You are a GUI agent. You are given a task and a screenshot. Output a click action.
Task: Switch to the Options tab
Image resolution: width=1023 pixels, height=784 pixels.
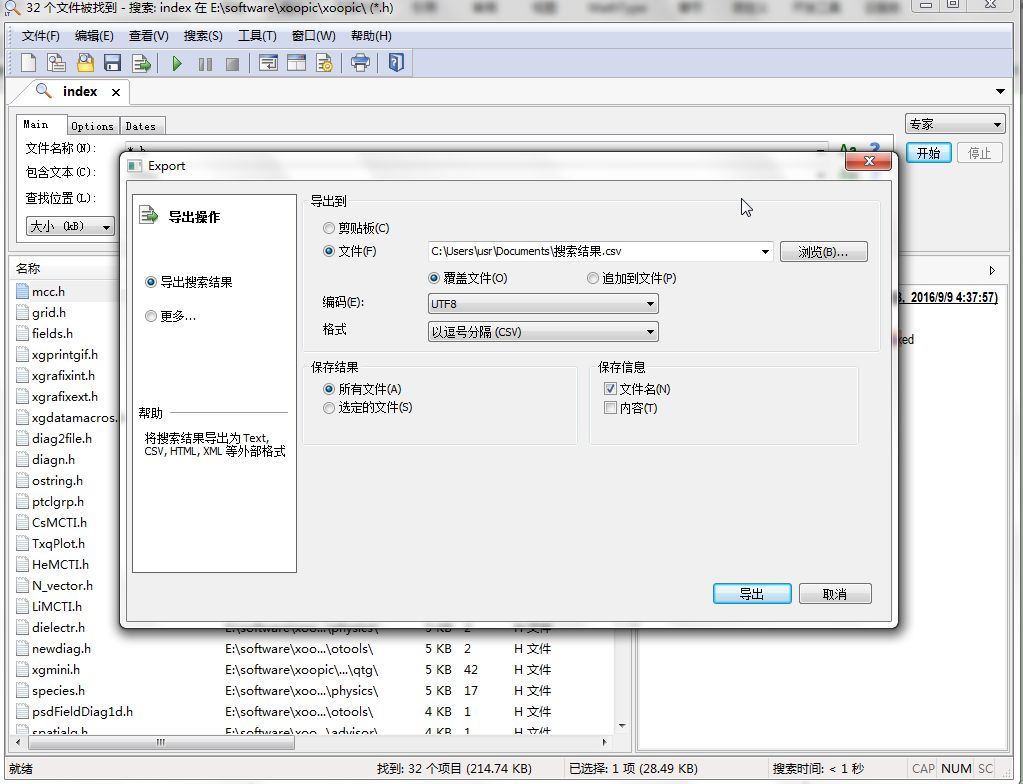coord(92,125)
